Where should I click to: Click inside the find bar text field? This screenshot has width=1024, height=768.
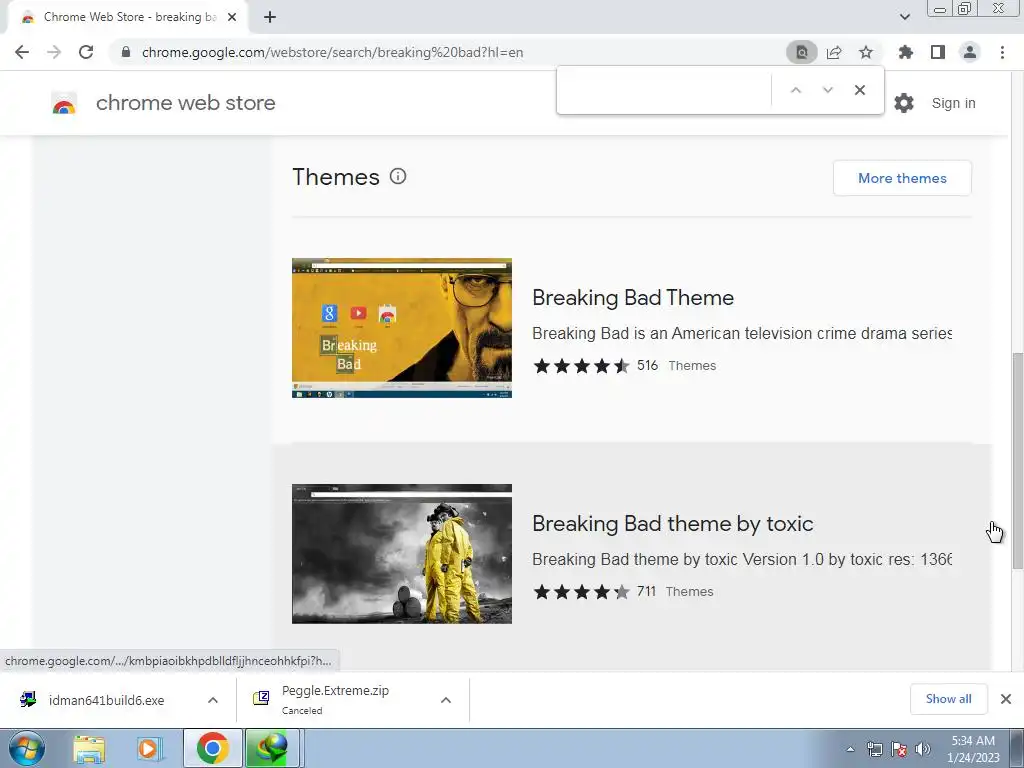[x=664, y=90]
